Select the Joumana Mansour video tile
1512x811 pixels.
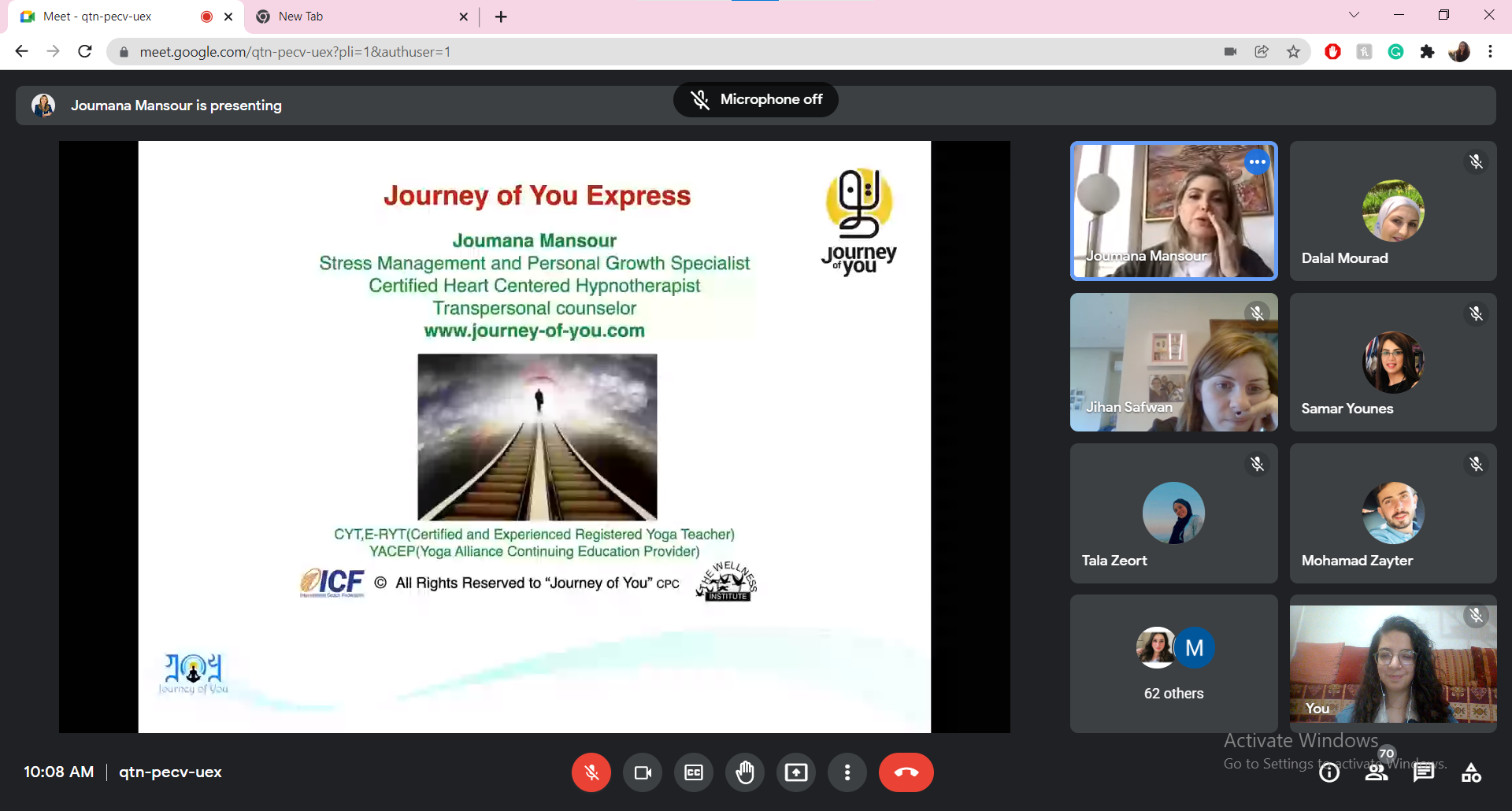coord(1173,211)
